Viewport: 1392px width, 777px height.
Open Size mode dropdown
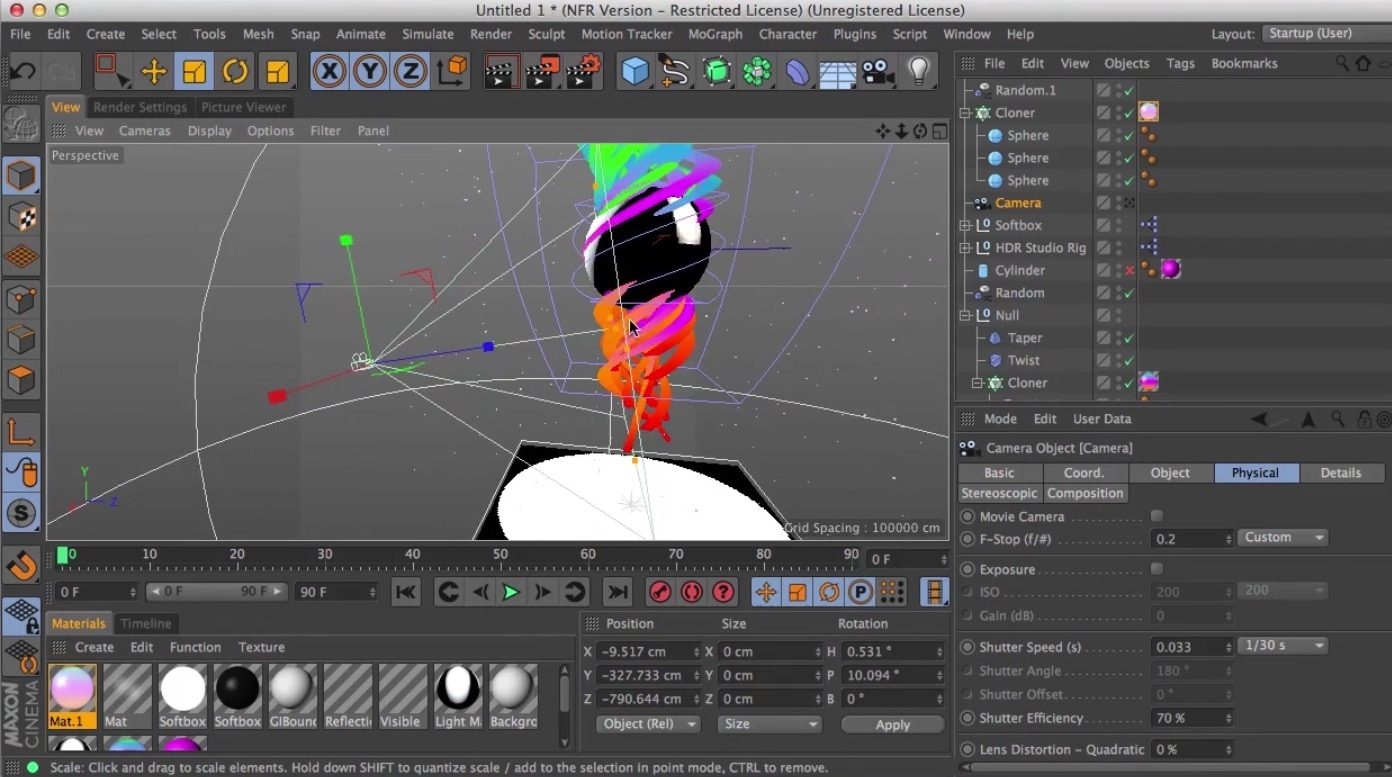769,724
